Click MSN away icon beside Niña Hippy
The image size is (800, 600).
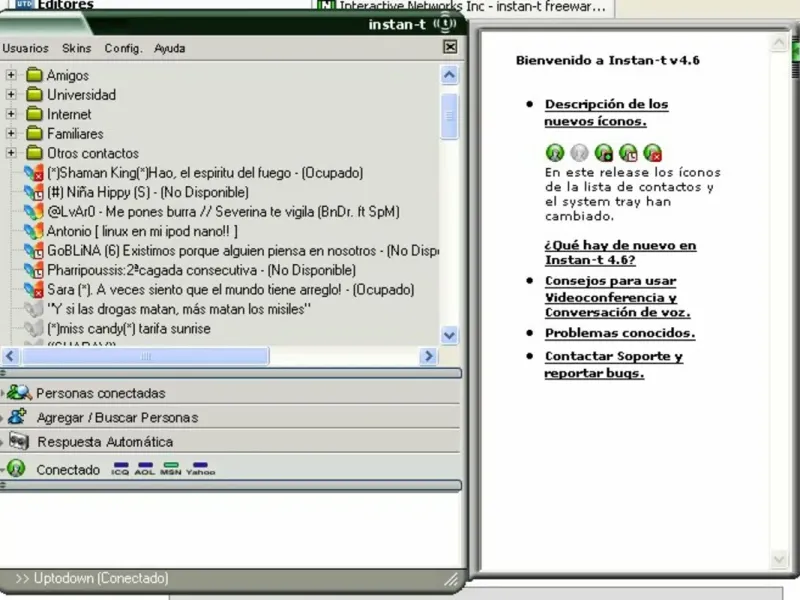(34, 192)
